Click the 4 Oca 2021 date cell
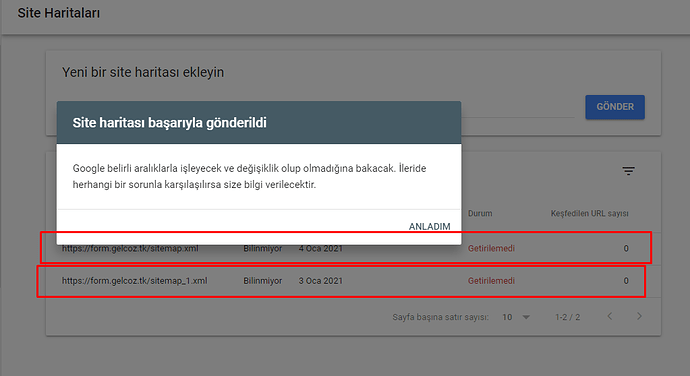Viewport: 690px width, 376px height. click(x=321, y=248)
